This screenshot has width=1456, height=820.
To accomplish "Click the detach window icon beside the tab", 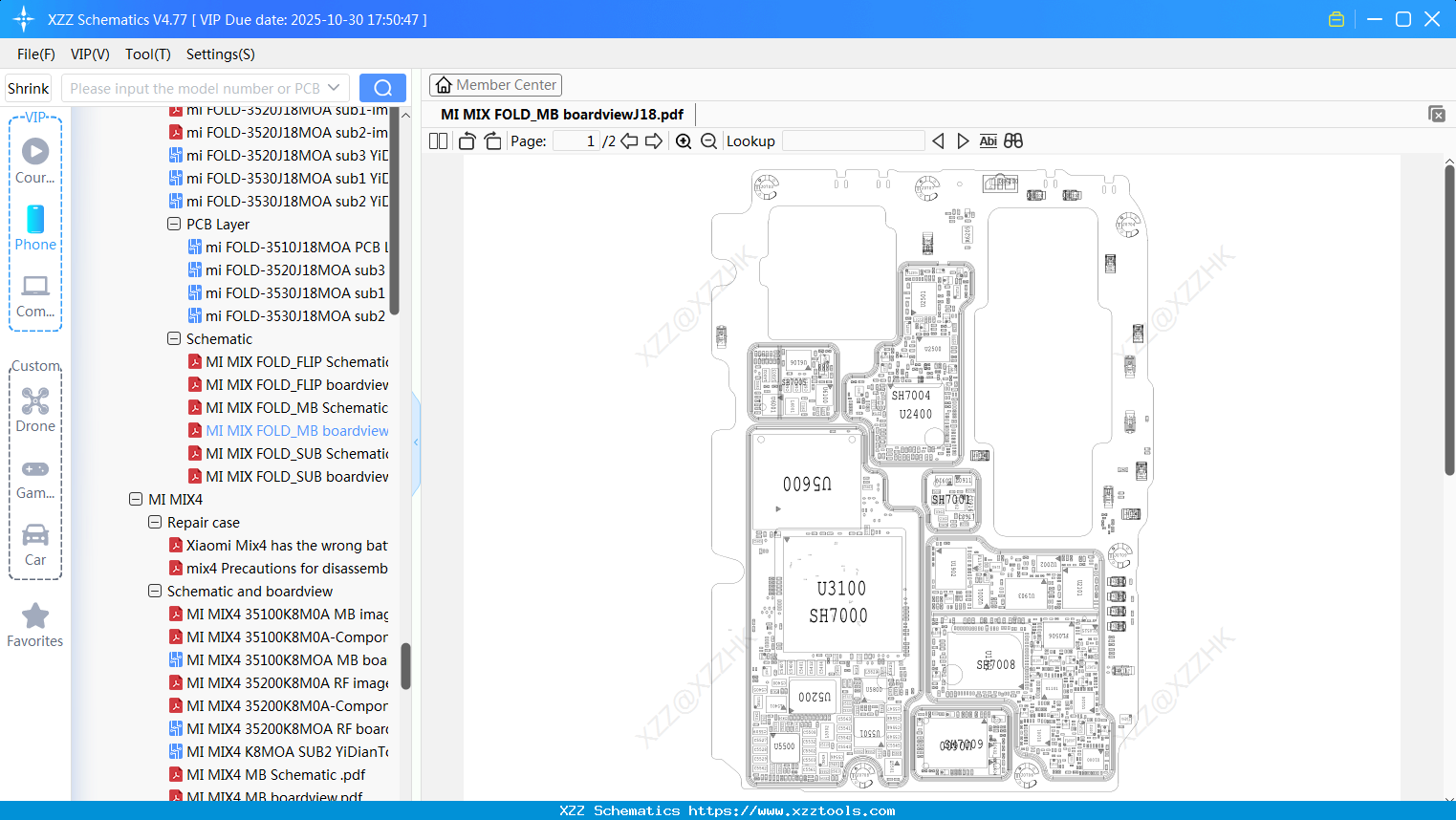I will tap(1437, 114).
